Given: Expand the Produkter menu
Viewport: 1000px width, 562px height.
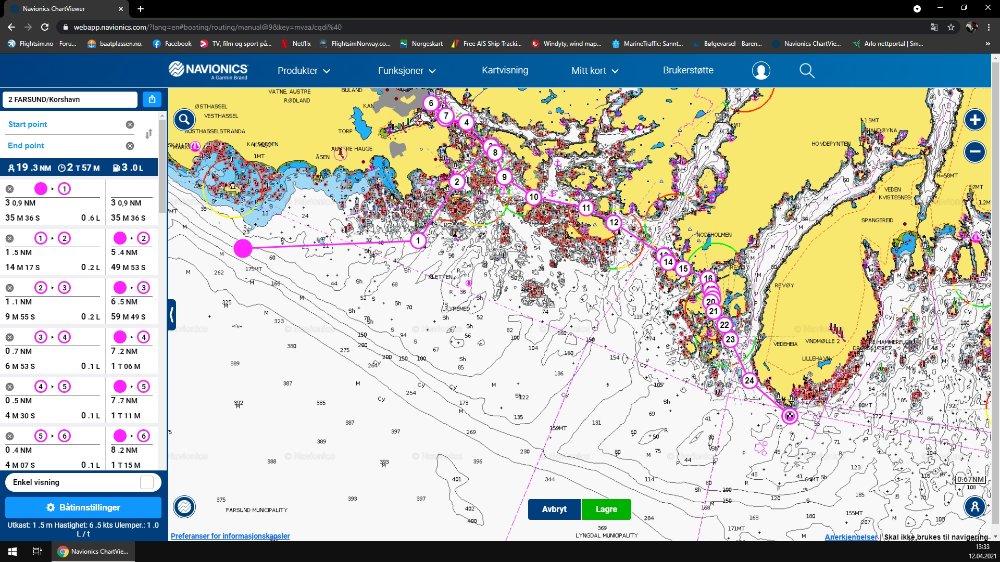Looking at the screenshot, I should [x=304, y=71].
